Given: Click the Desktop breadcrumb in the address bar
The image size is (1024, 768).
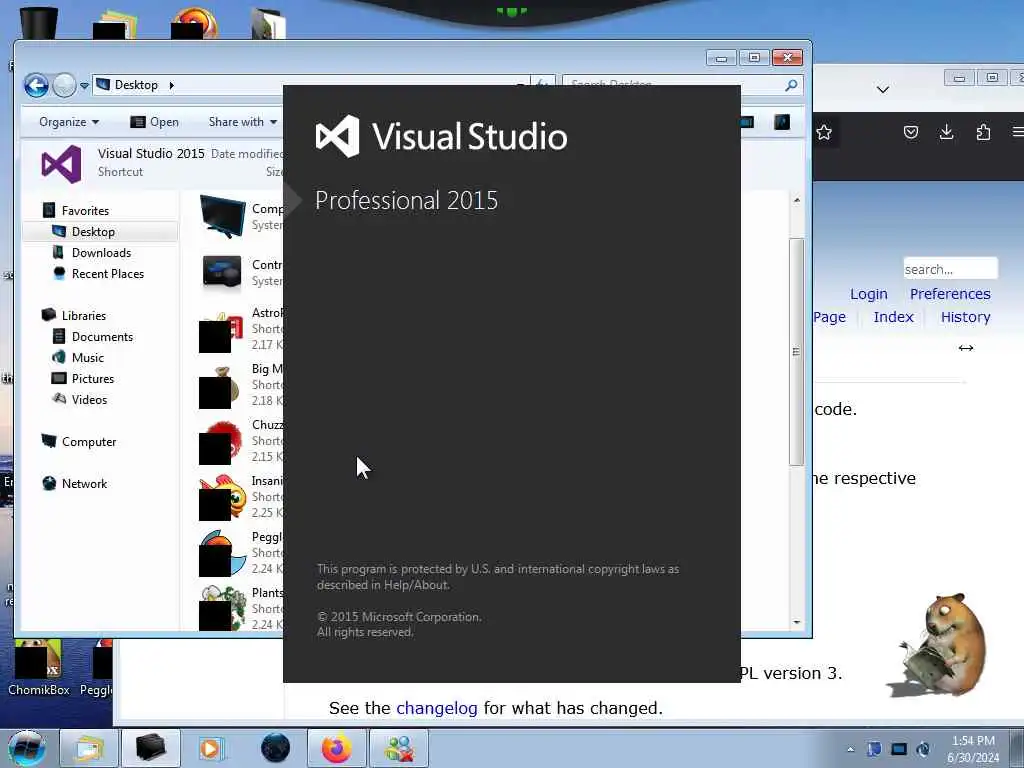Looking at the screenshot, I should 136,85.
